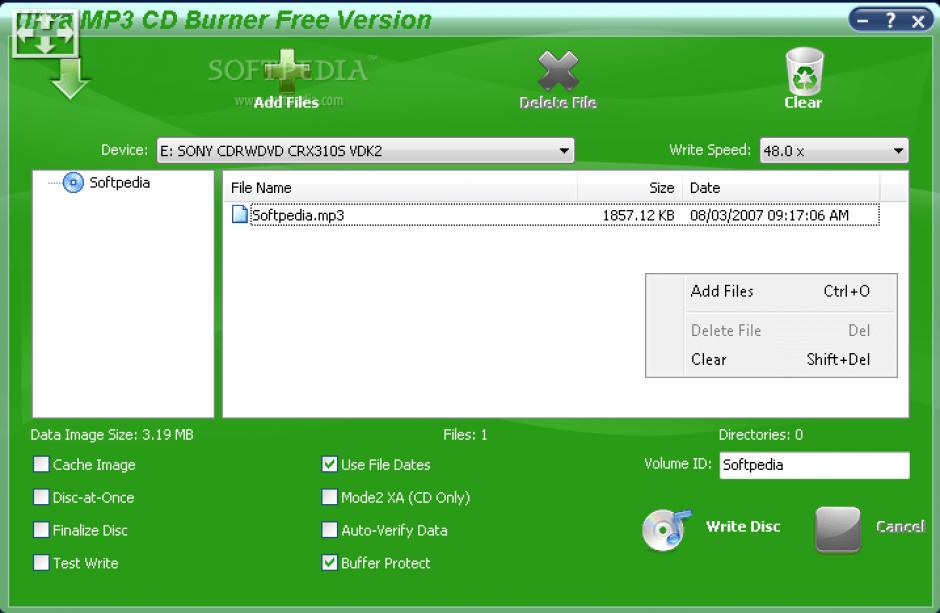This screenshot has width=940, height=613.
Task: Sort by Date column header
Action: [781, 188]
